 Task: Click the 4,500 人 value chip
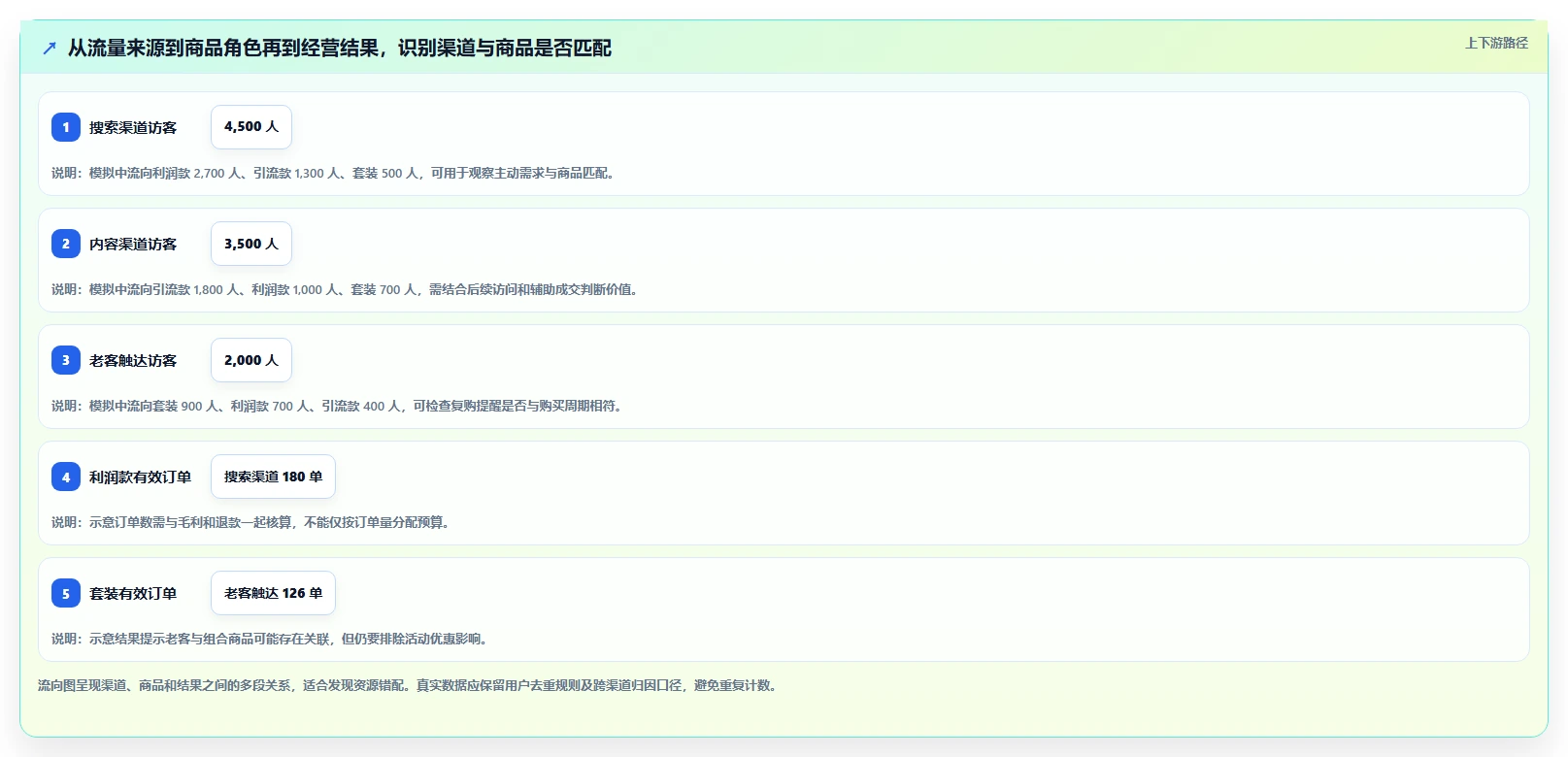point(251,127)
